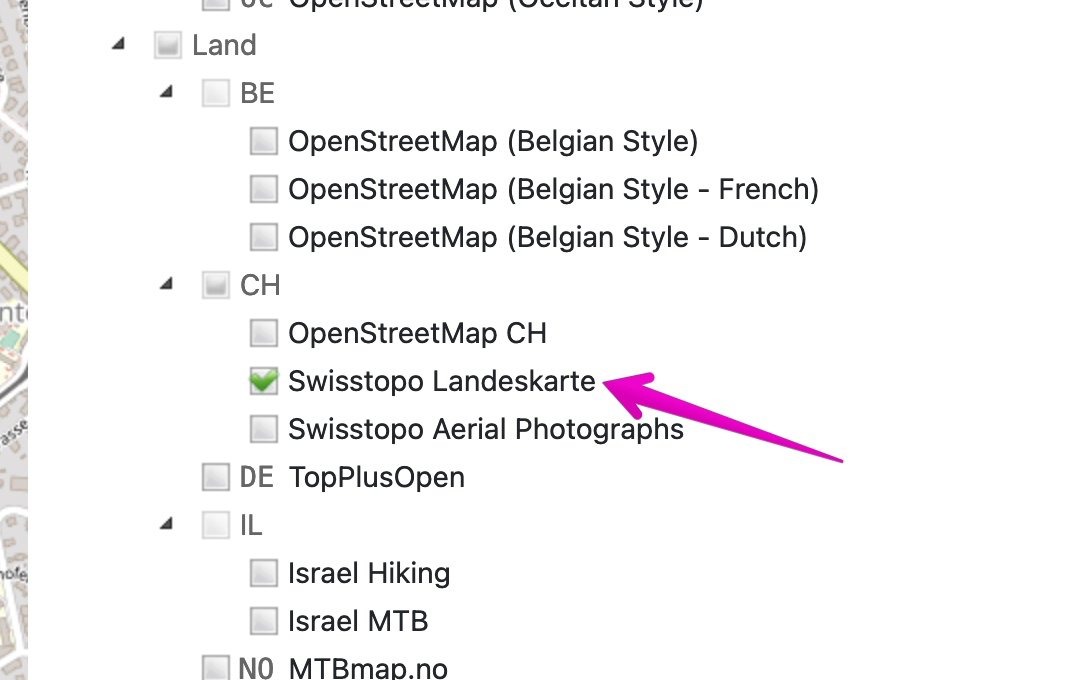The image size is (1084, 680).
Task: Collapse the IL group triangle
Action: point(167,524)
